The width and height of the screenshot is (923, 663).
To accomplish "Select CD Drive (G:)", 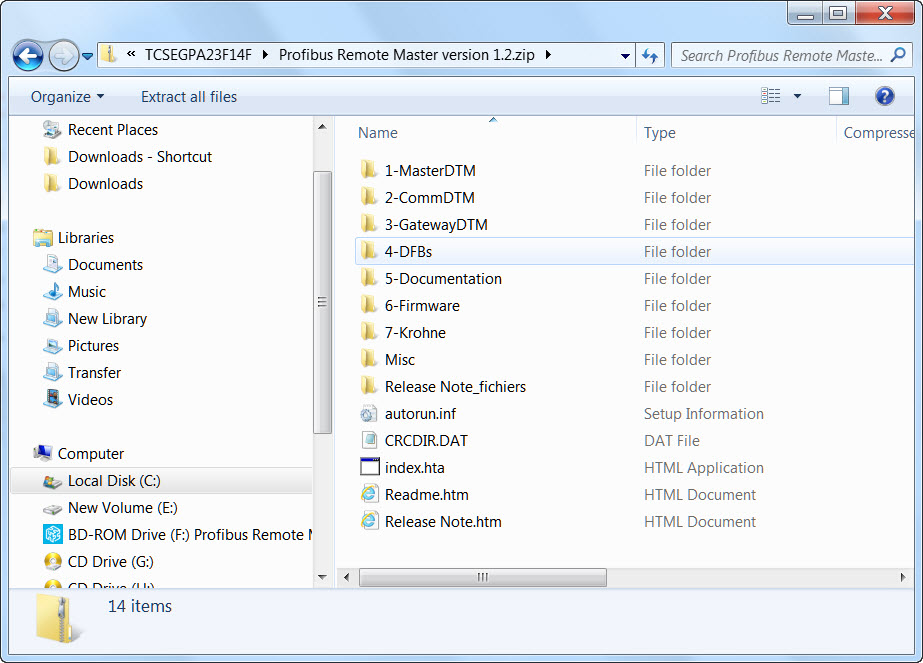I will 98,562.
